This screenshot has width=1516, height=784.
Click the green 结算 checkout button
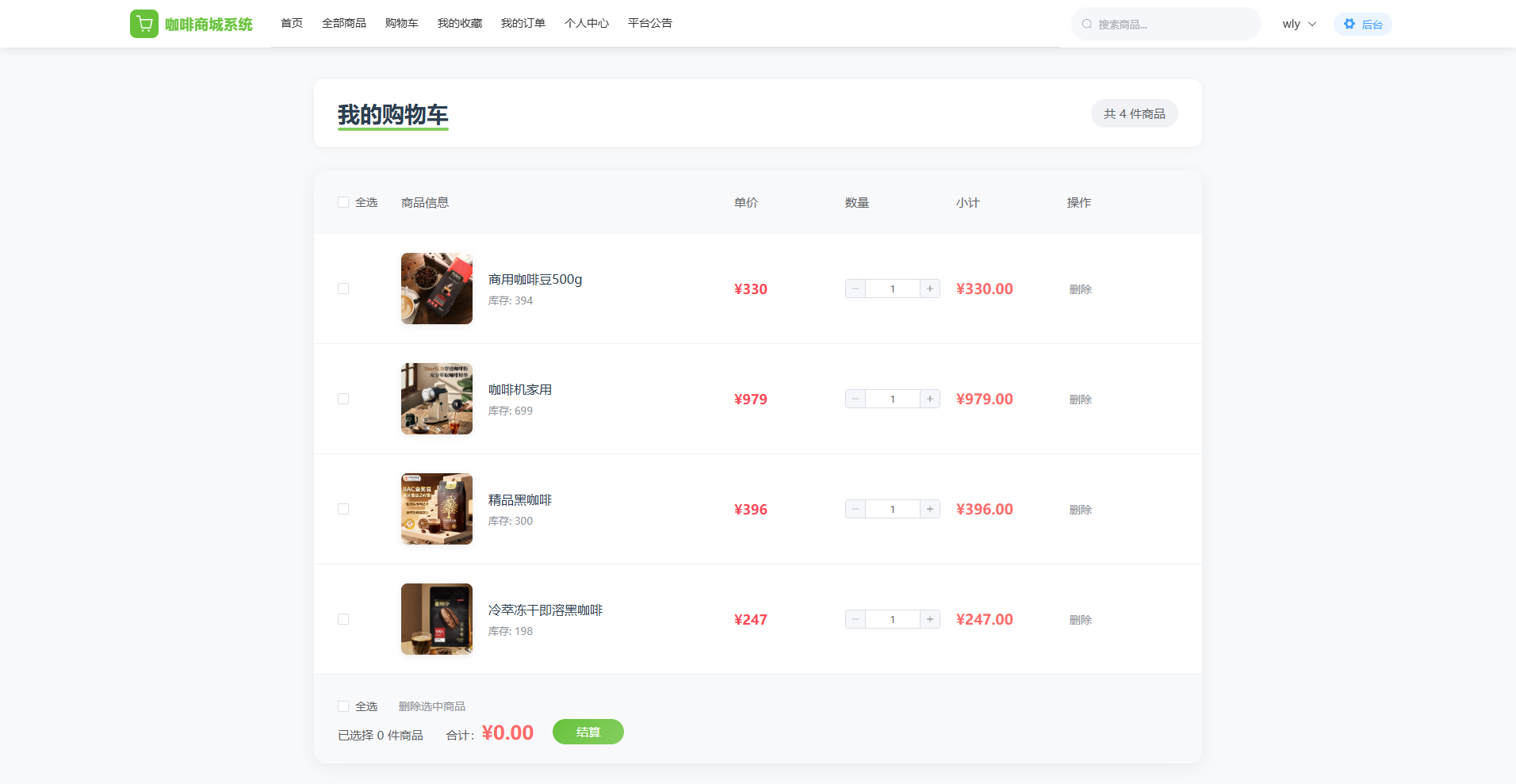pyautogui.click(x=588, y=732)
